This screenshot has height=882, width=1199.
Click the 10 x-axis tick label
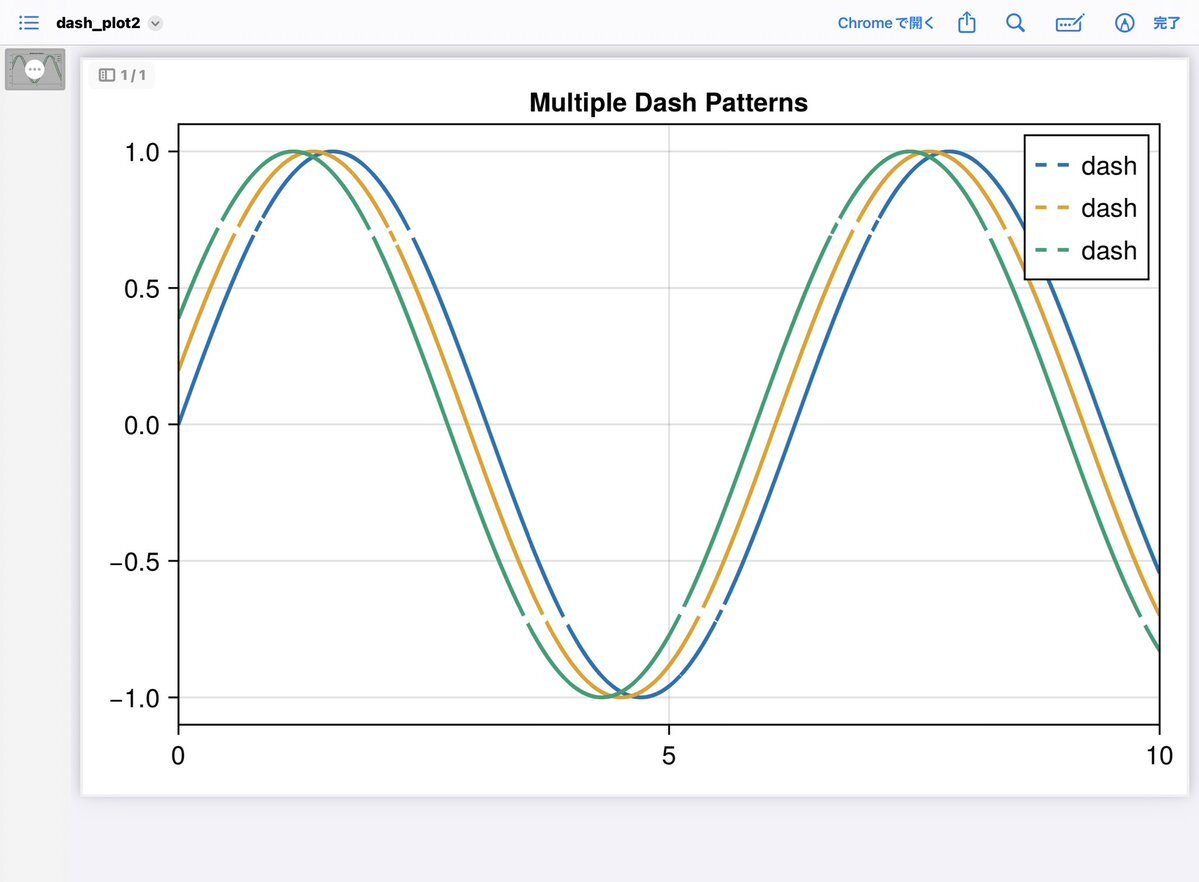click(x=1159, y=754)
